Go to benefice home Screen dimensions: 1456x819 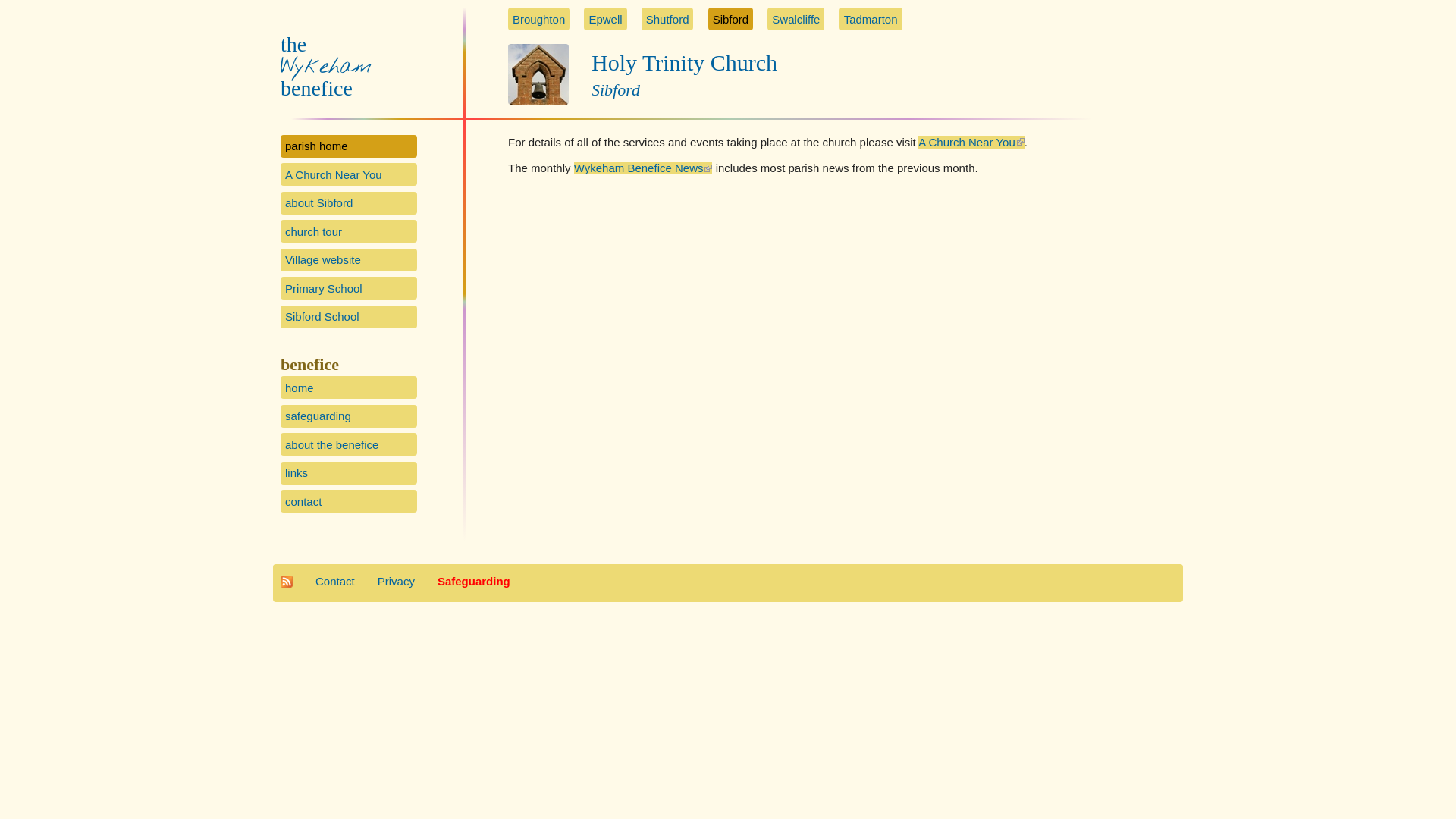coord(349,388)
